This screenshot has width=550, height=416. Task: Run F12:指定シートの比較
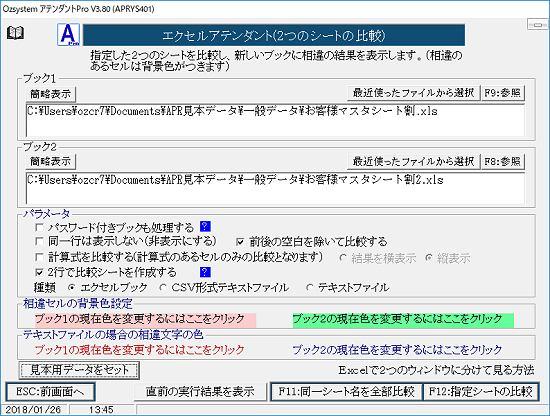pyautogui.click(x=481, y=391)
